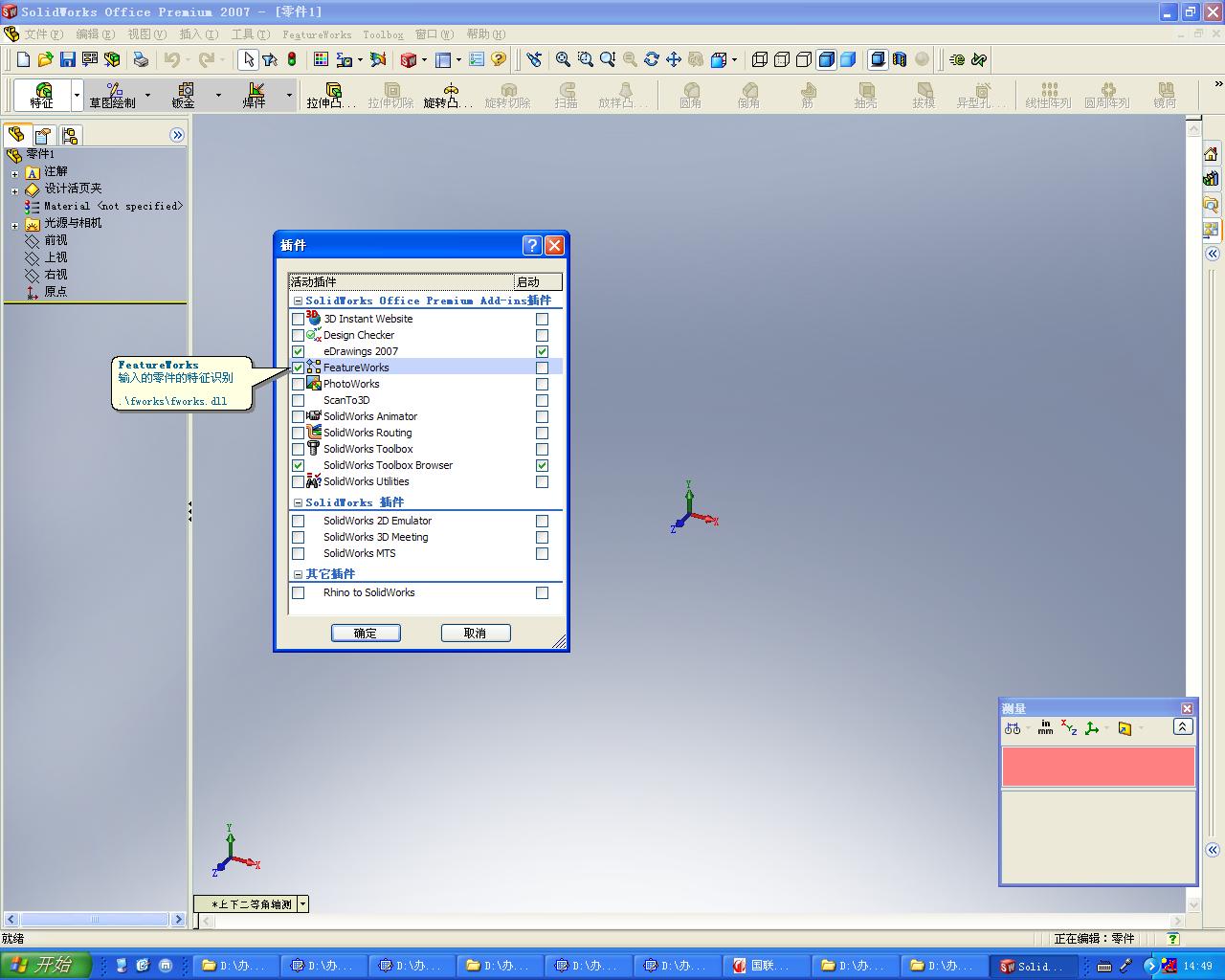1225x980 pixels.
Task: Click the Windows 开始 Start button
Action: pos(46,966)
